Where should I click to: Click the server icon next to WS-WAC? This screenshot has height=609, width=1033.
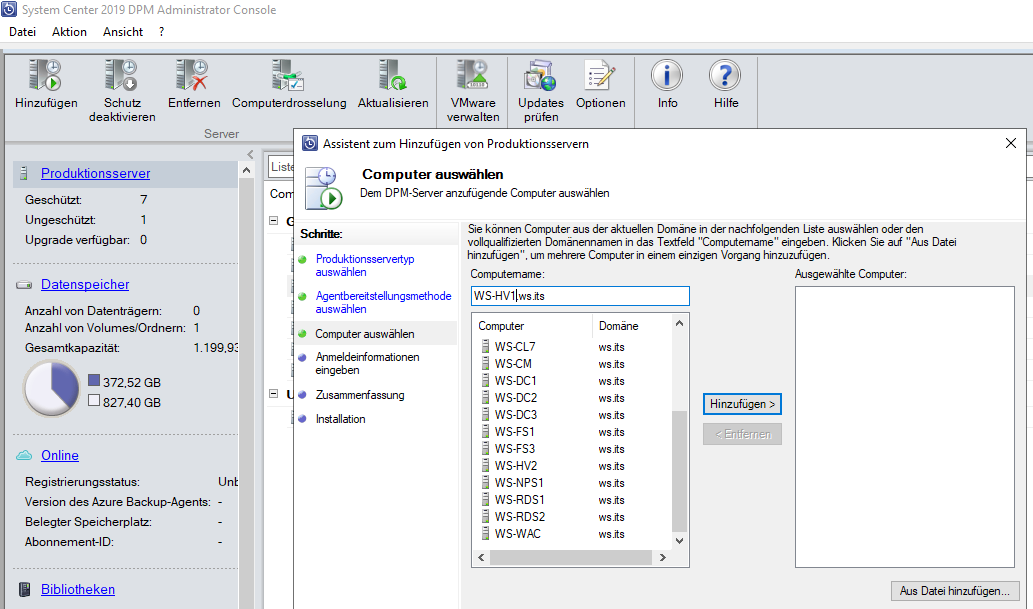pyautogui.click(x=486, y=533)
